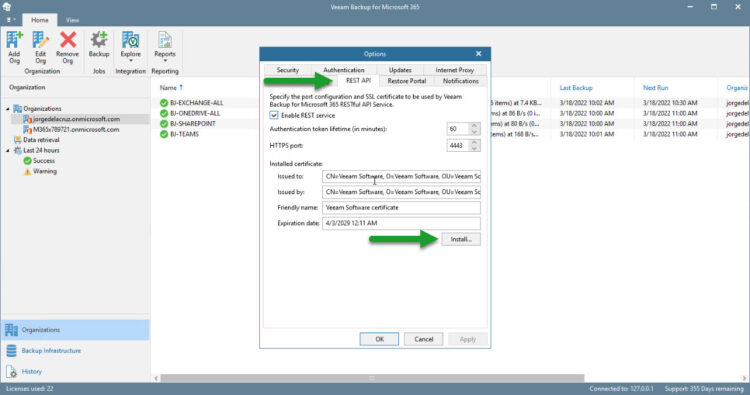
Task: Click the Install certificate button
Action: coord(461,239)
